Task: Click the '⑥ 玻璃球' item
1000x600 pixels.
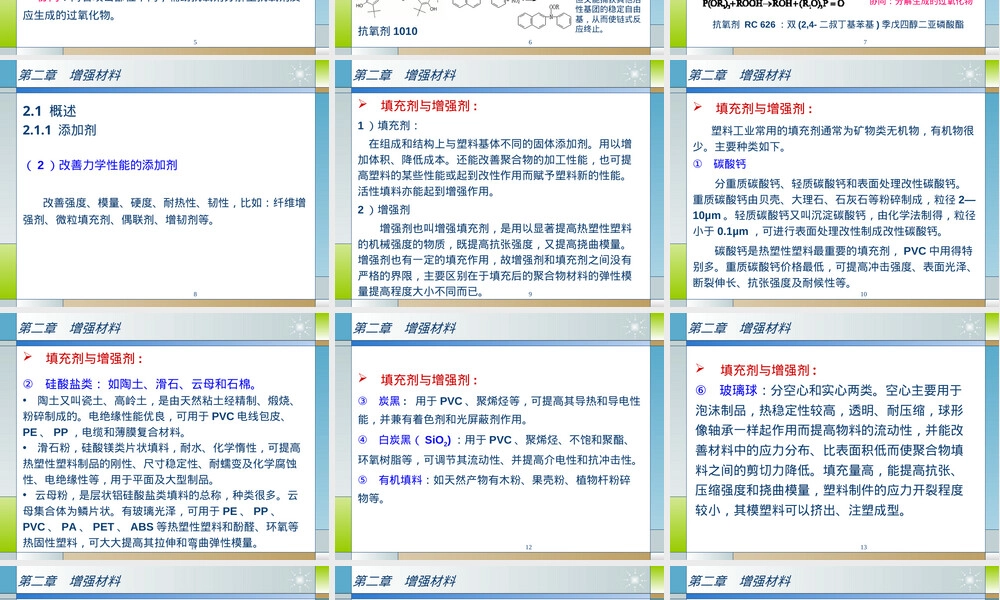Action: tap(726, 390)
